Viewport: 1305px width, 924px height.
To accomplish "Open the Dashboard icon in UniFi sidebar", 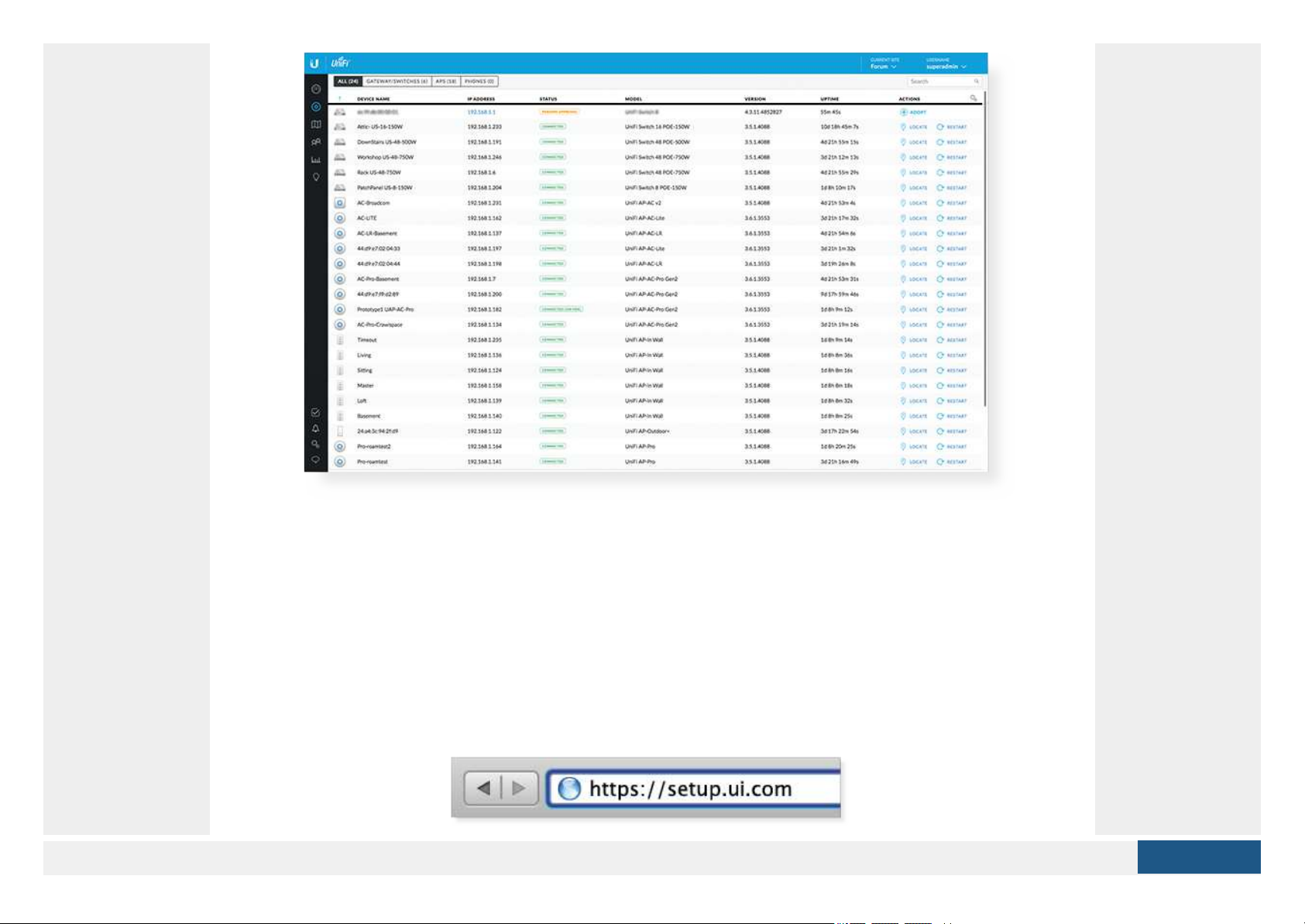I will (x=316, y=89).
